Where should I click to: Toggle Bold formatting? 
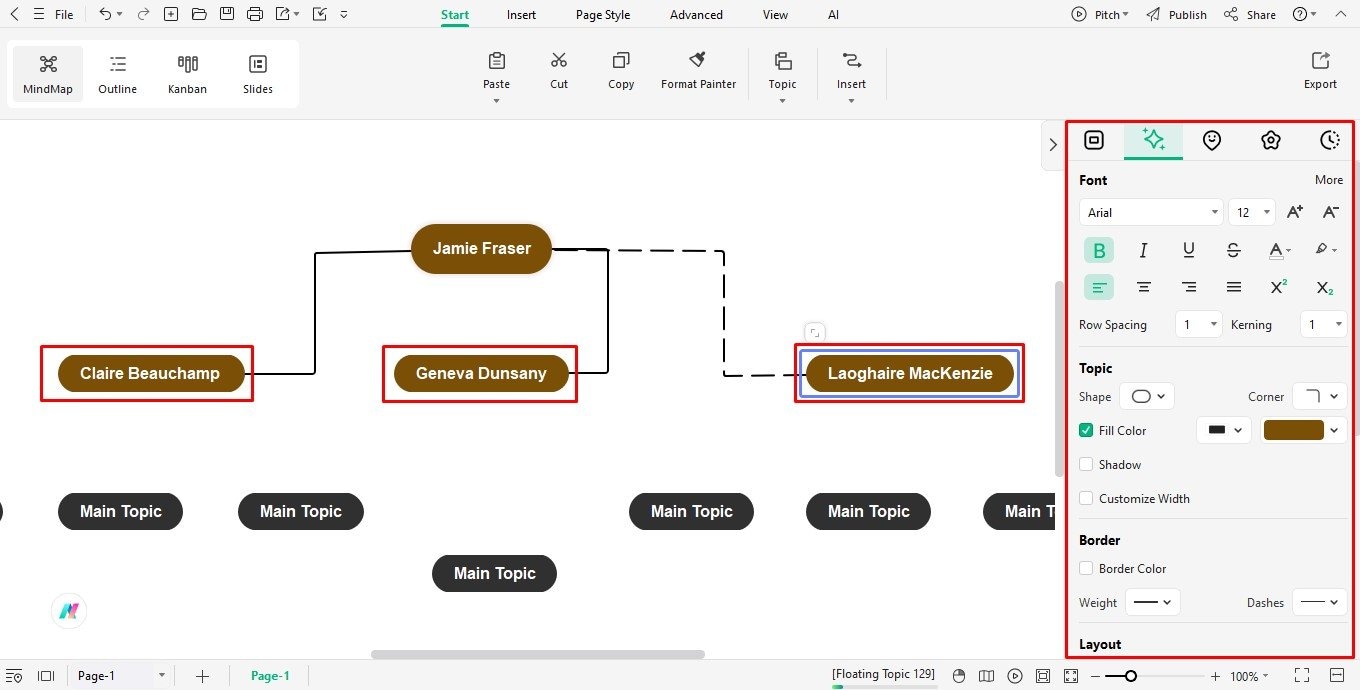(1099, 250)
